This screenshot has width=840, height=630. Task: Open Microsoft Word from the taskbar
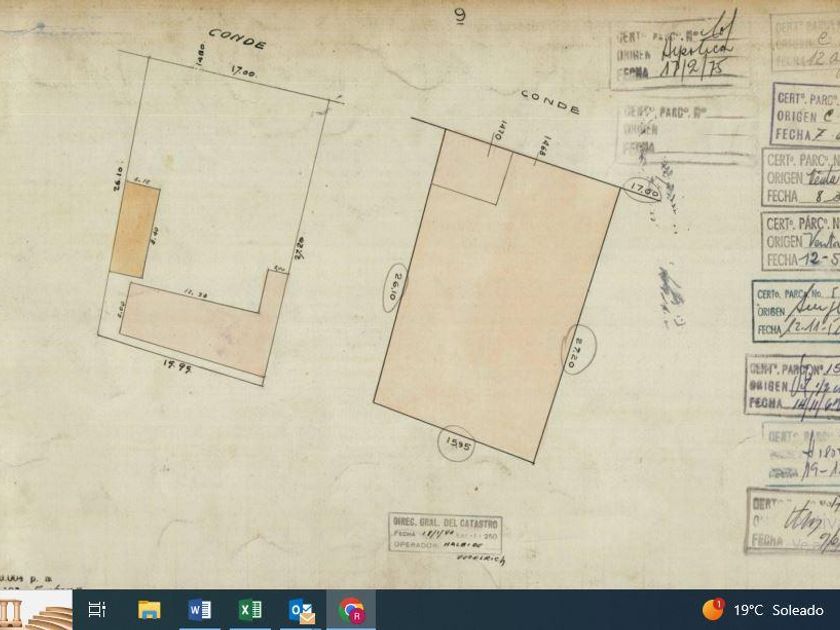(199, 609)
